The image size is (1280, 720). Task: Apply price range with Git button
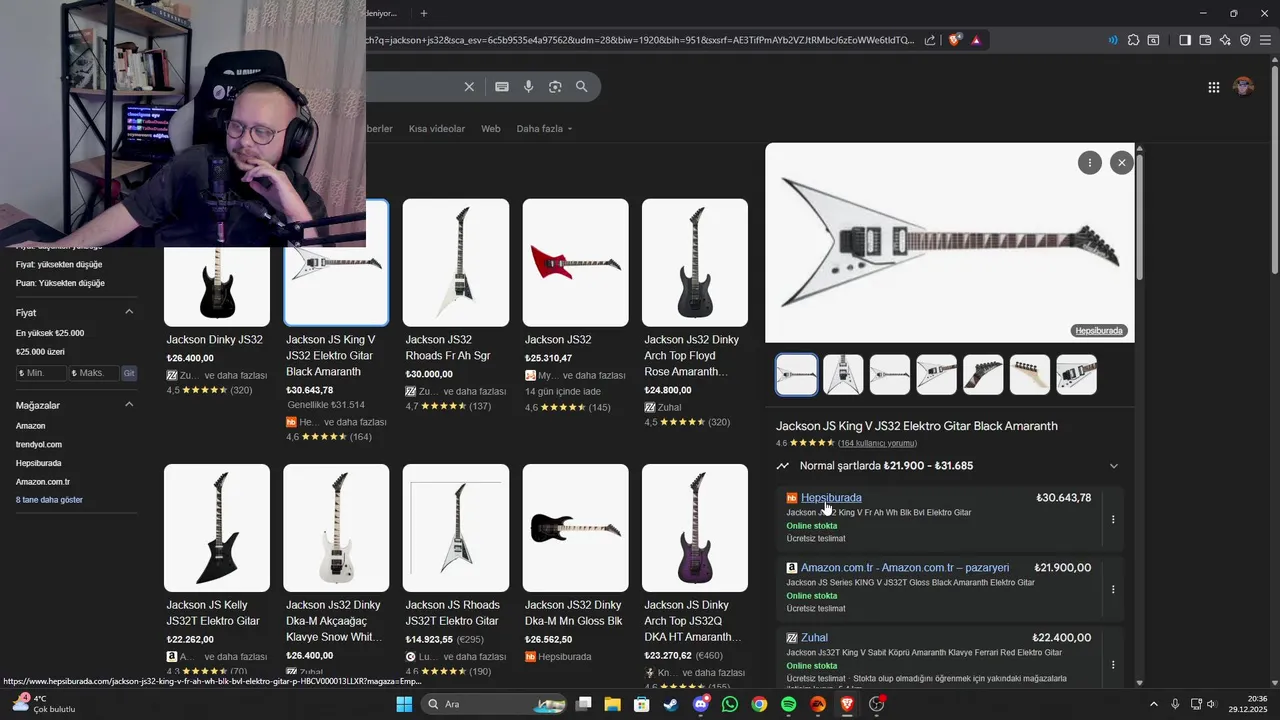(129, 373)
